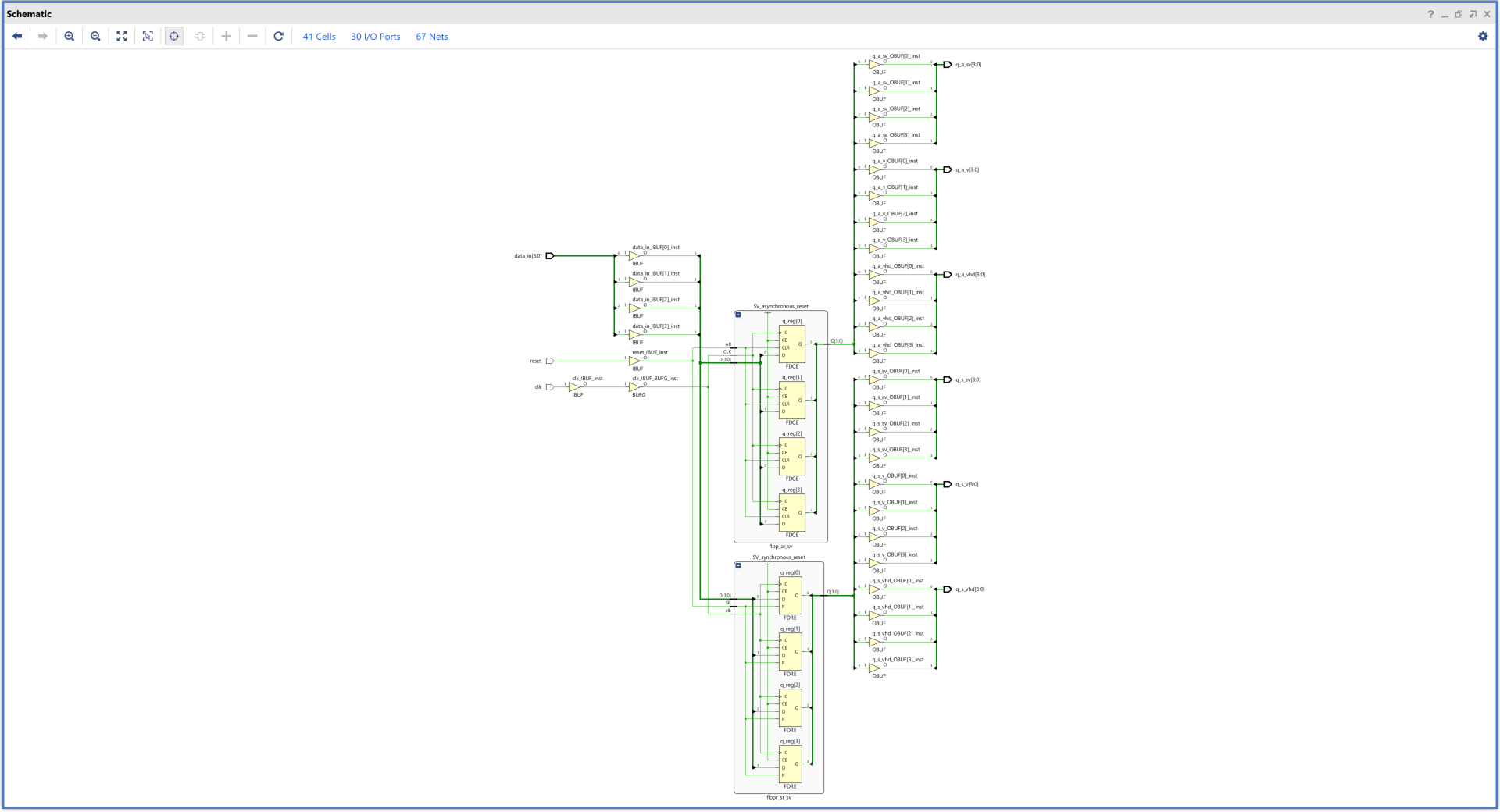Float the Schematic window
1500x812 pixels.
(1459, 14)
